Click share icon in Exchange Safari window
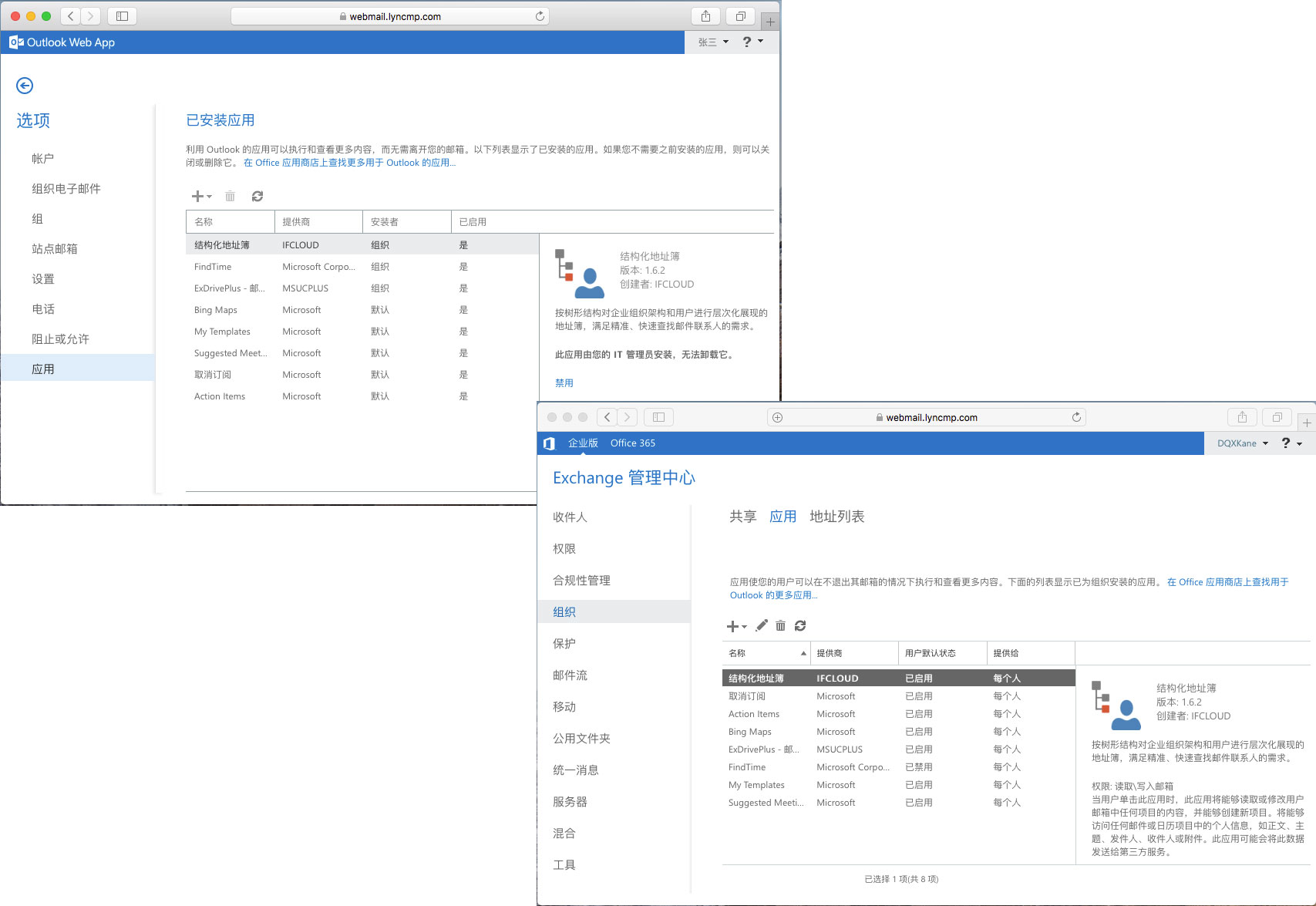1316x906 pixels. (1242, 417)
